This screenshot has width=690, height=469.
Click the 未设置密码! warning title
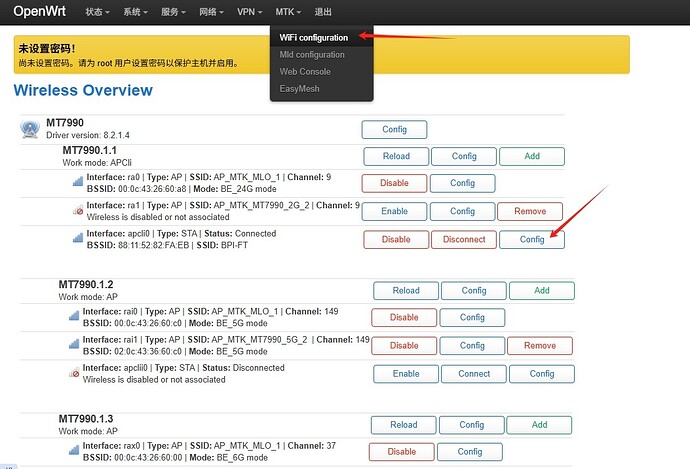point(47,49)
